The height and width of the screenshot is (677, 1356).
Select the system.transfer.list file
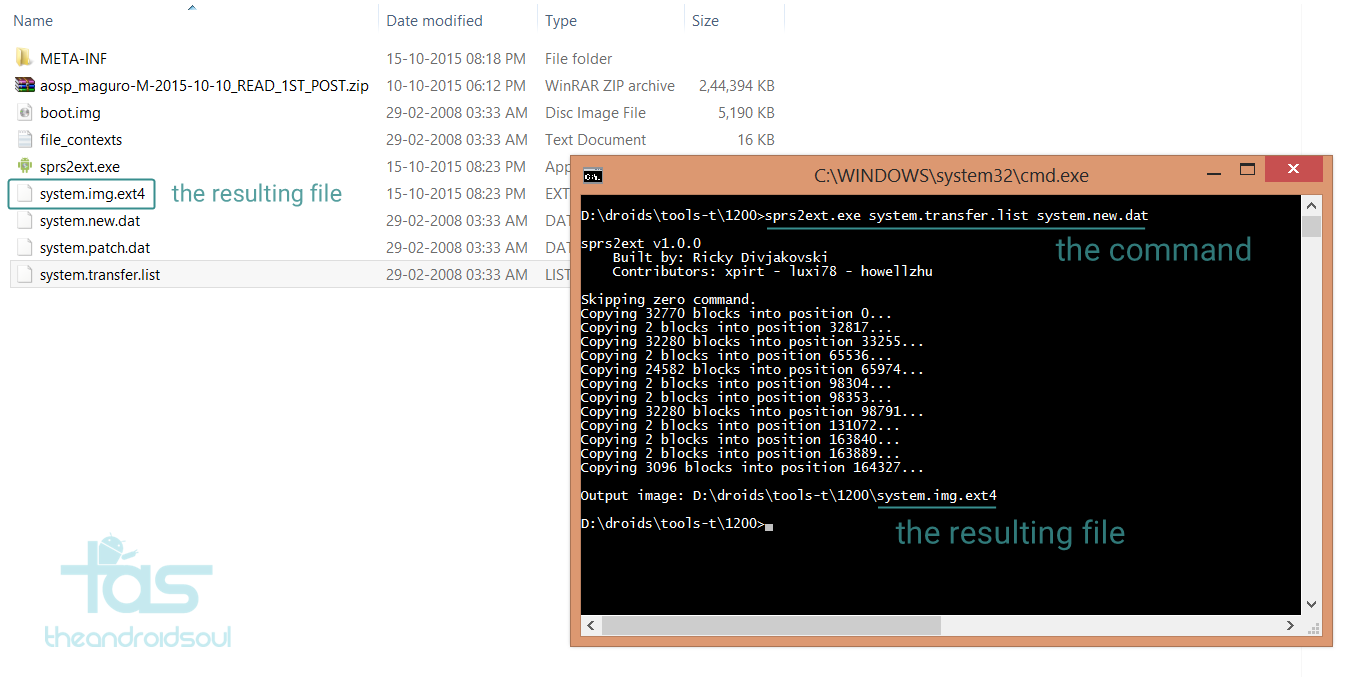[100, 275]
